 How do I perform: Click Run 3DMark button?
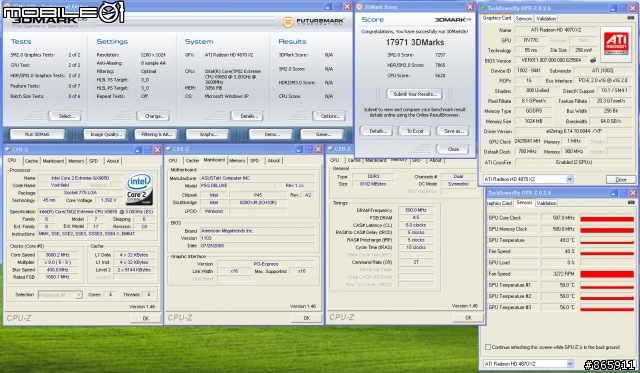(37, 134)
